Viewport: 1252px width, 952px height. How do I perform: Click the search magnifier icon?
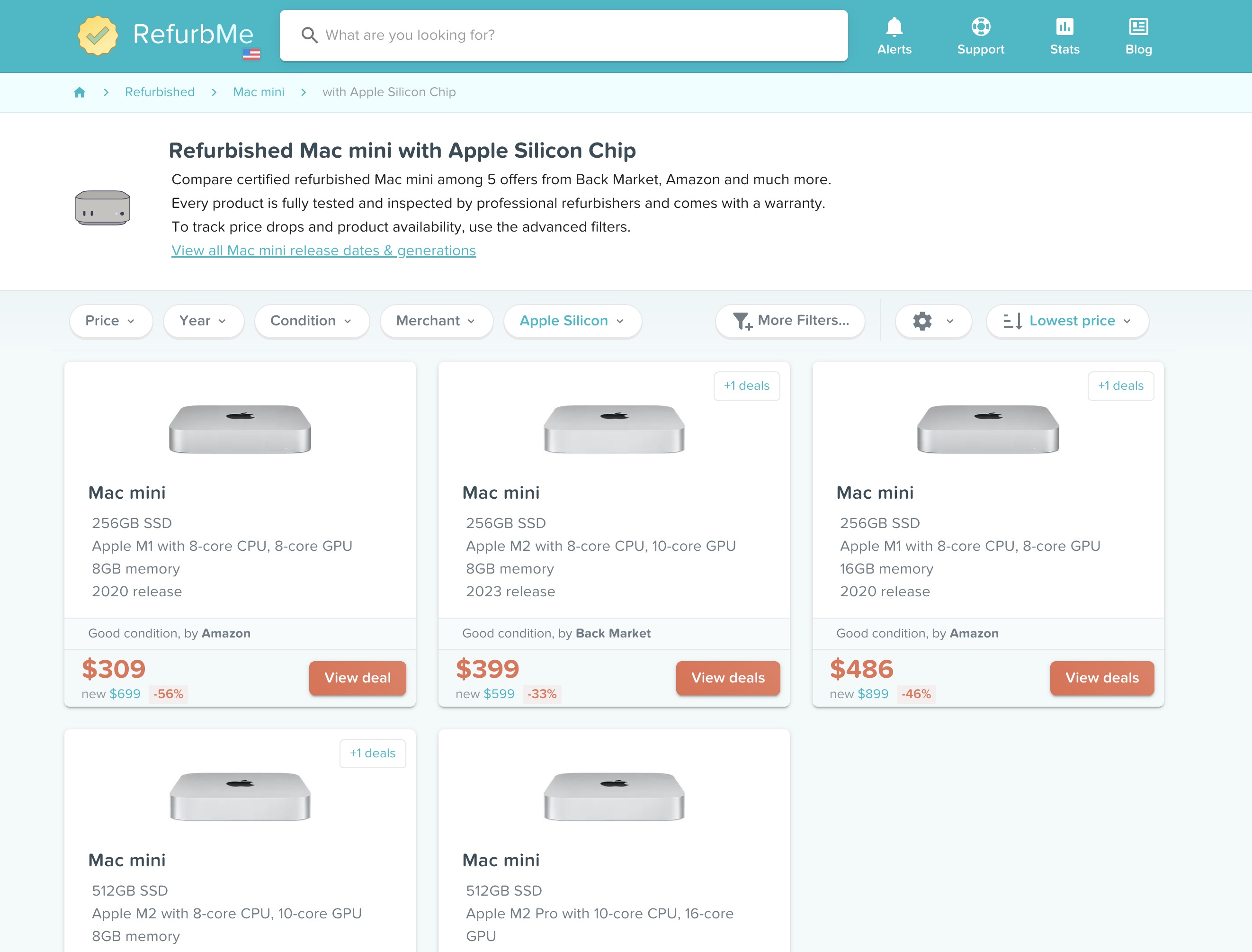pyautogui.click(x=310, y=35)
